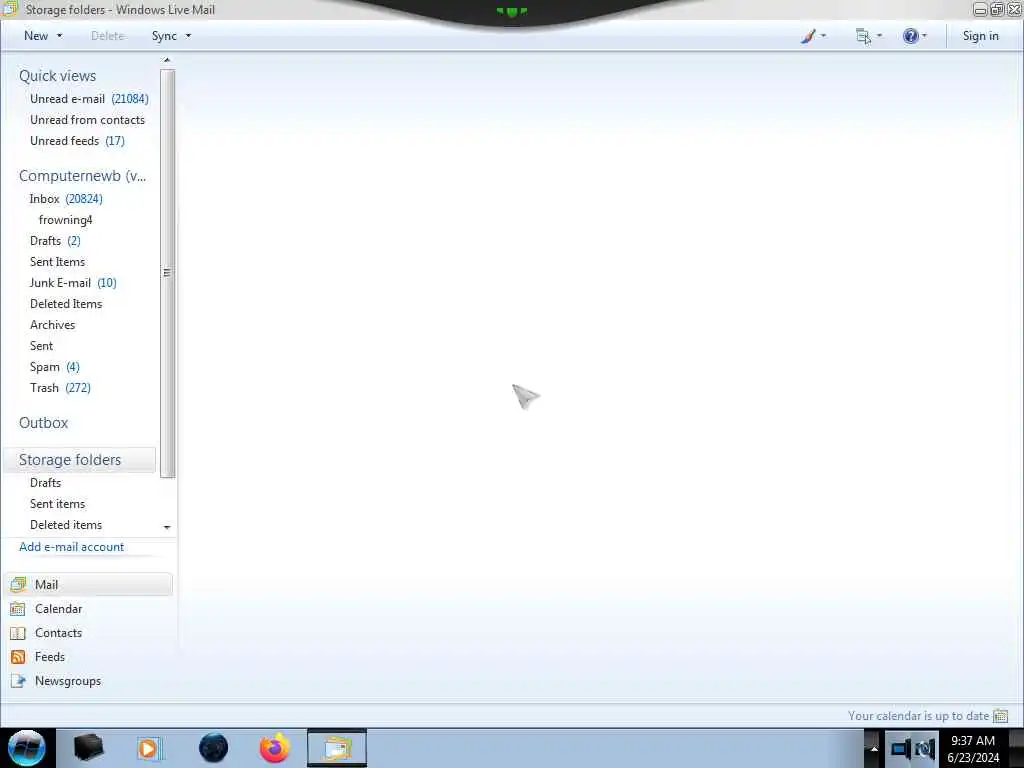Open the frowning4 subfolder
Viewport: 1024px width, 768px height.
coord(65,219)
